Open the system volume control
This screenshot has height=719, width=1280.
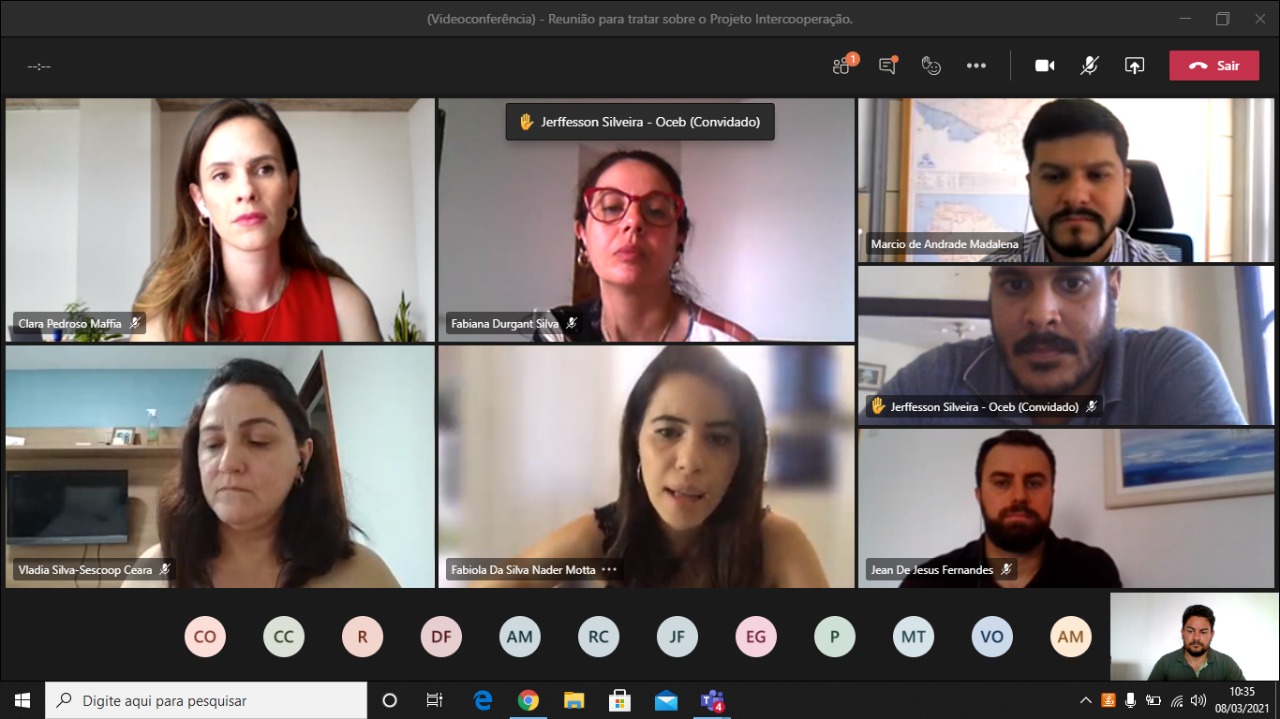1198,700
